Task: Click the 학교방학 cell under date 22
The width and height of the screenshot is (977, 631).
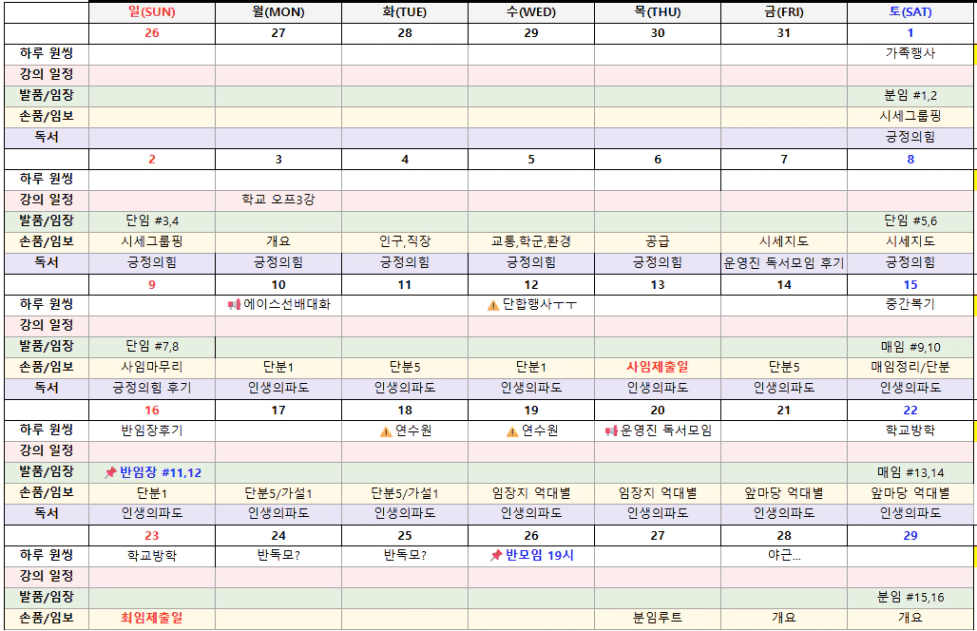Action: click(x=910, y=430)
